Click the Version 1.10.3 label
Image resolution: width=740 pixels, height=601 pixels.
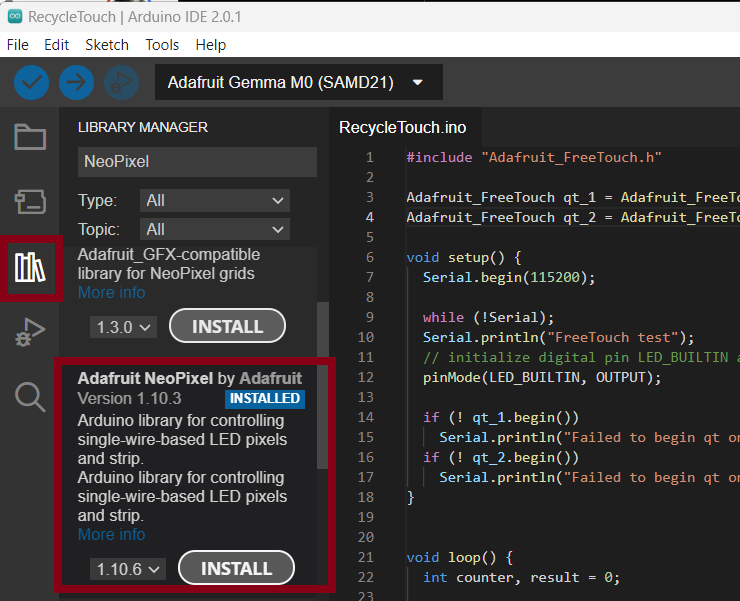[129, 398]
